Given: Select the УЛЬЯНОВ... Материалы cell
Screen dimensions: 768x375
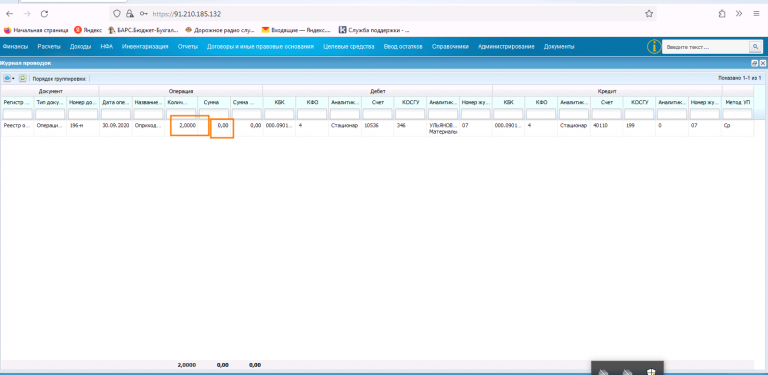Looking at the screenshot, I should coord(443,128).
